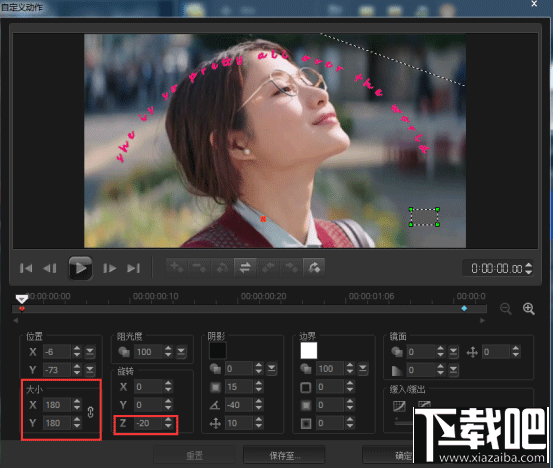Select the green-handled object box in preview
554x468 pixels.
click(x=424, y=217)
